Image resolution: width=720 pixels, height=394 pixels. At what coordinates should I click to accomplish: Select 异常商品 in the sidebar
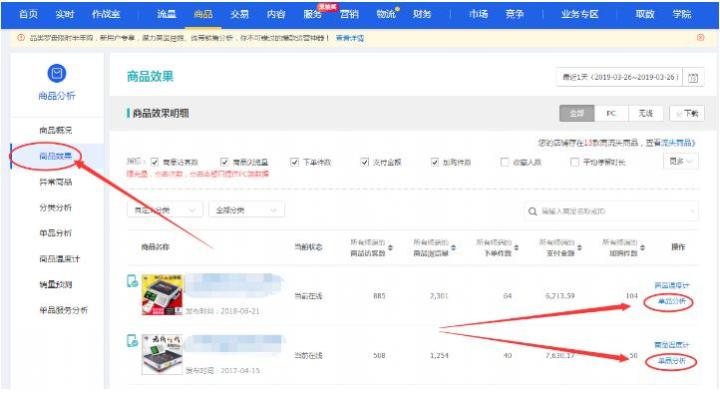(x=56, y=182)
